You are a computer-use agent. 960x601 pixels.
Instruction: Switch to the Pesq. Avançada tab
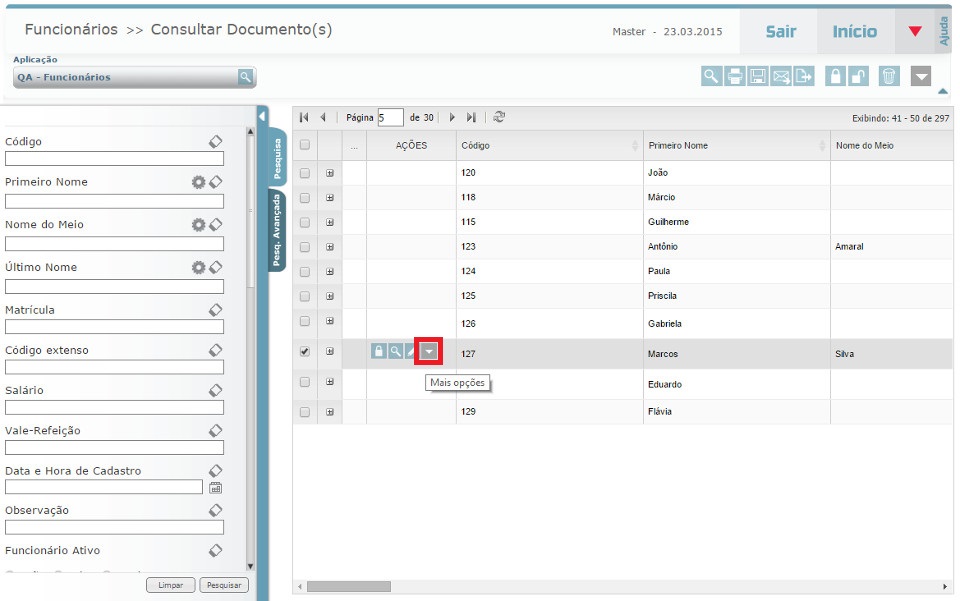(277, 231)
